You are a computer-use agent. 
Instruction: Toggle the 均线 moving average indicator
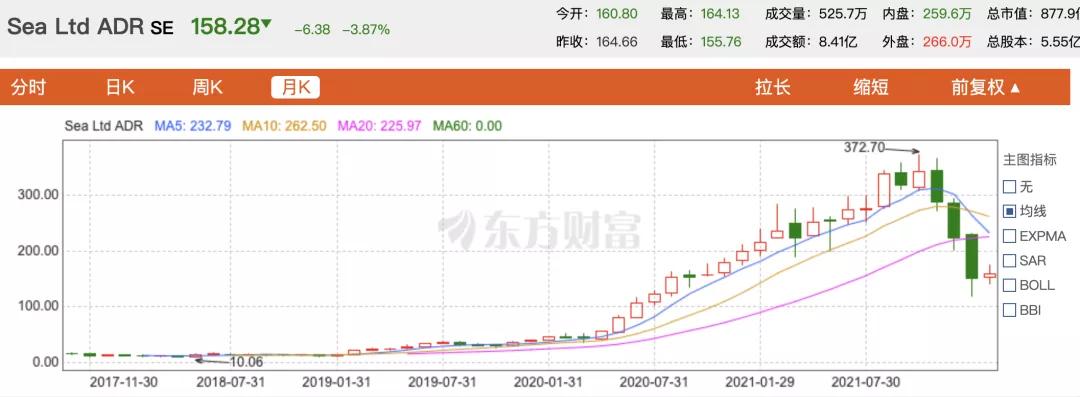(x=1010, y=211)
